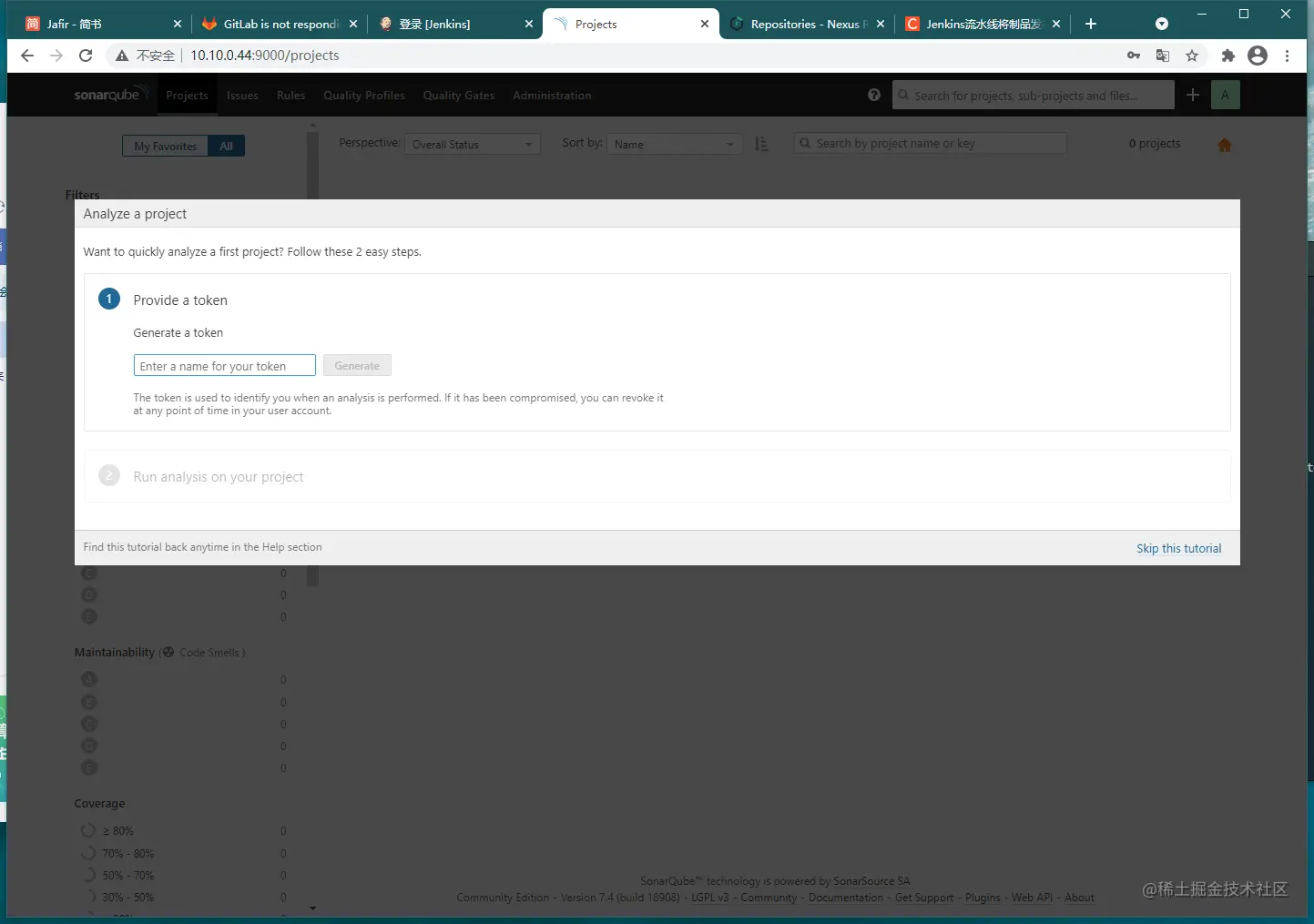This screenshot has width=1314, height=924.
Task: Open the Sort by Name dropdown
Action: tap(675, 144)
